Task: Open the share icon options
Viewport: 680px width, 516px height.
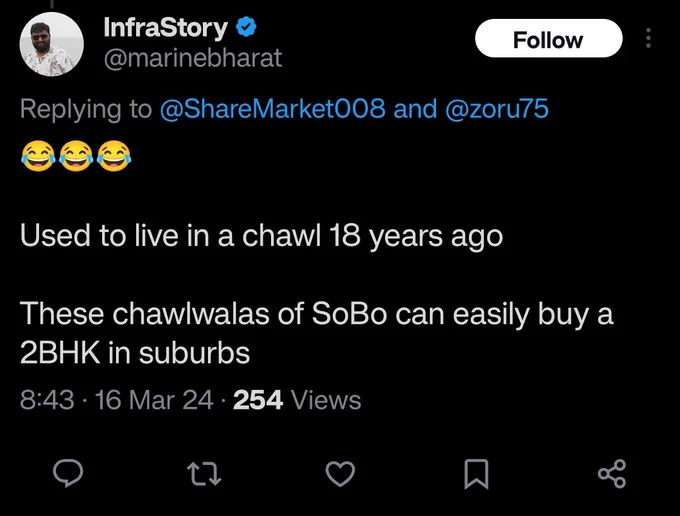Action: tap(612, 474)
